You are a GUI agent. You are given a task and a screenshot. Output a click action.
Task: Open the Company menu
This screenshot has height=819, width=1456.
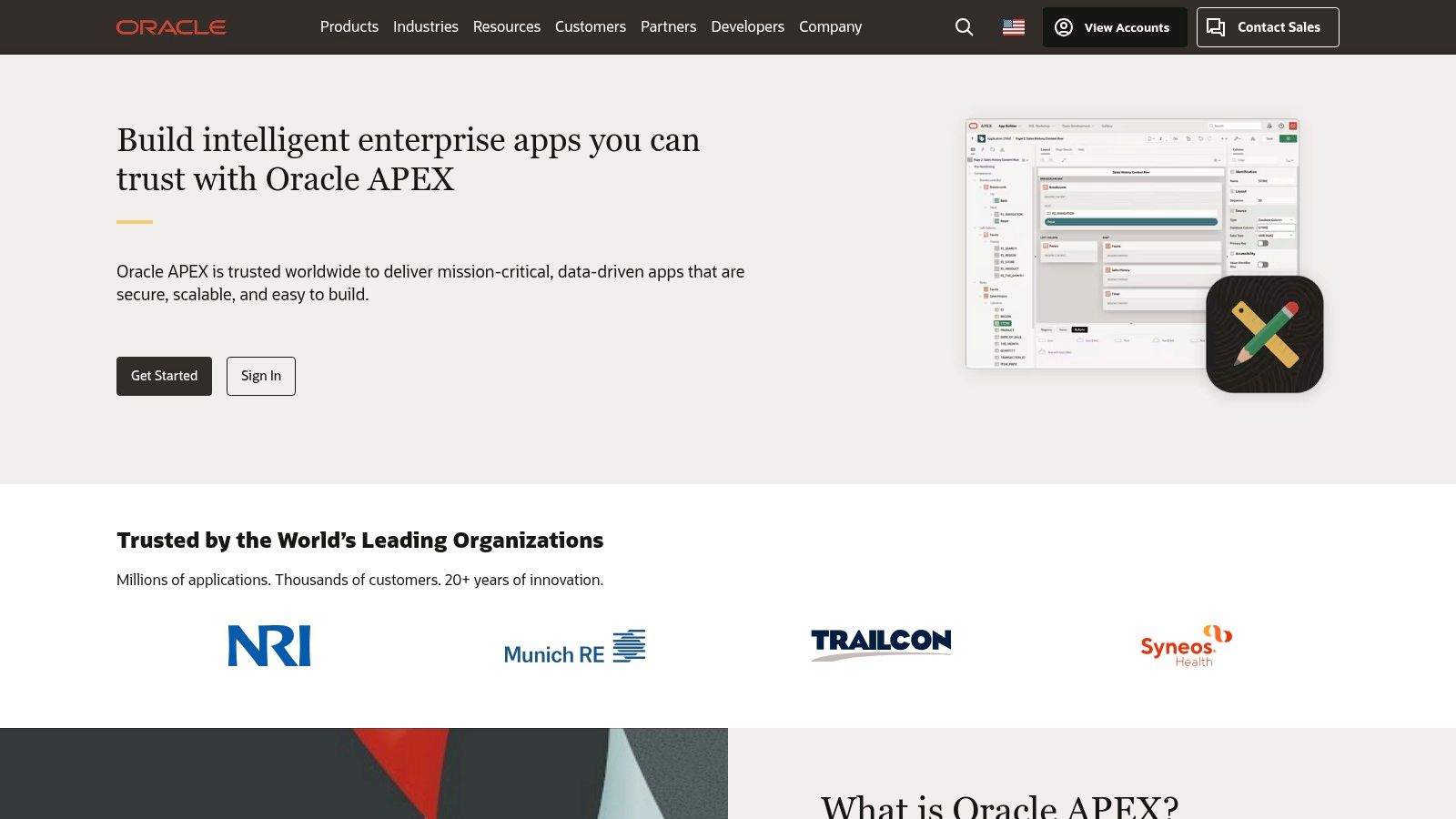829,27
